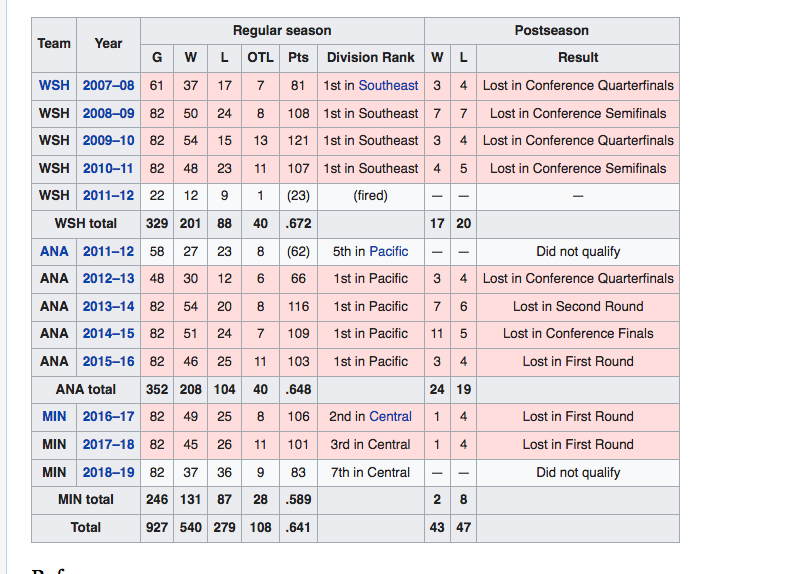Click the '(fired)' cell
Screen dimensions: 794x574
pyautogui.click(x=371, y=196)
